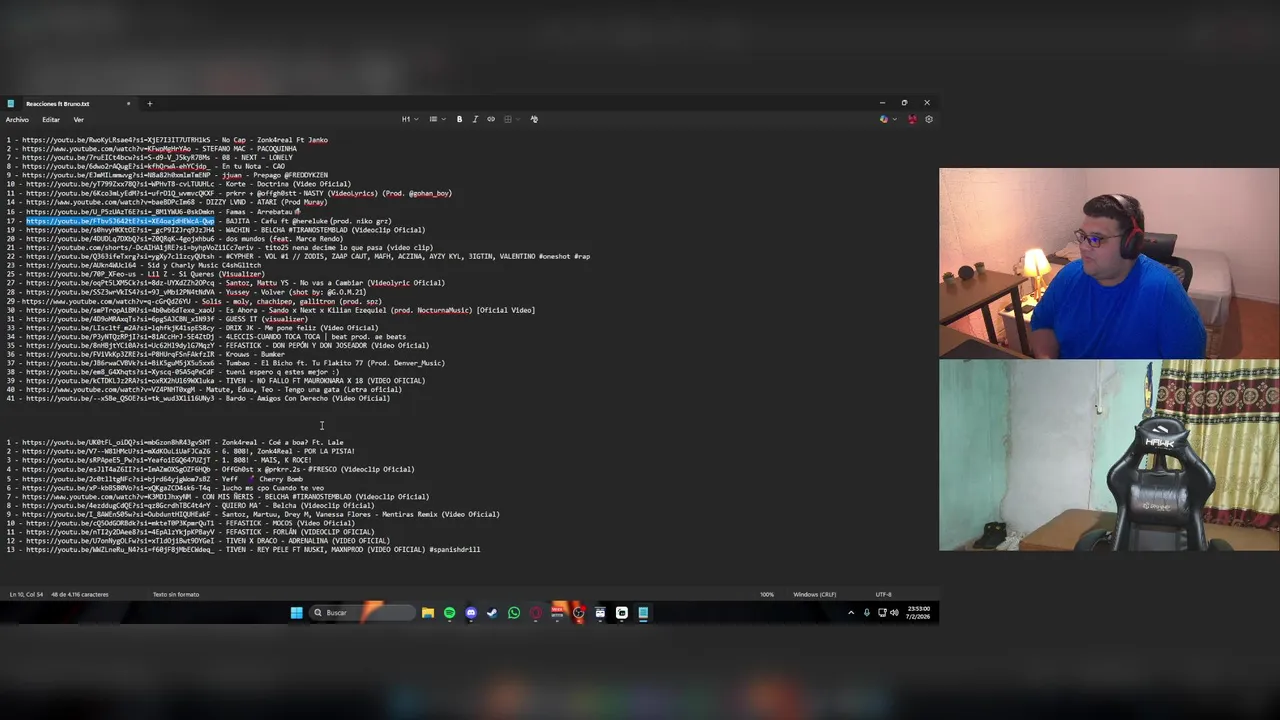Click the 100% zoom level in status bar
This screenshot has width=1280, height=720.
[767, 594]
